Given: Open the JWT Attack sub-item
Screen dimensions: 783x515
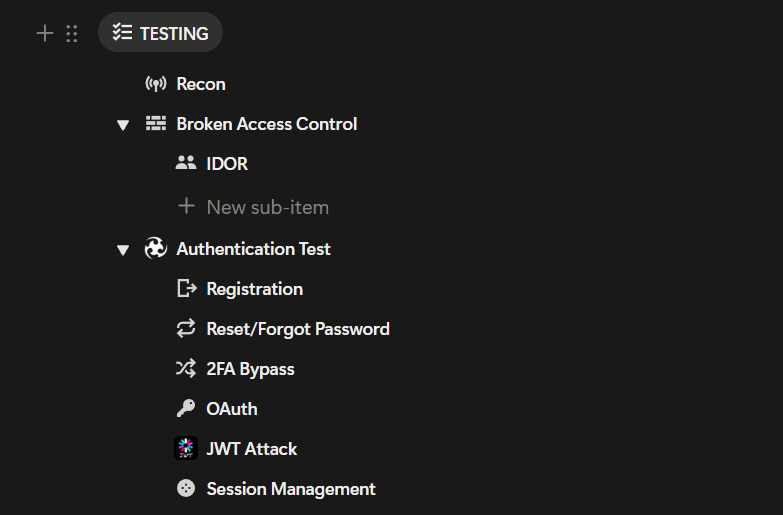Looking at the screenshot, I should [x=252, y=449].
